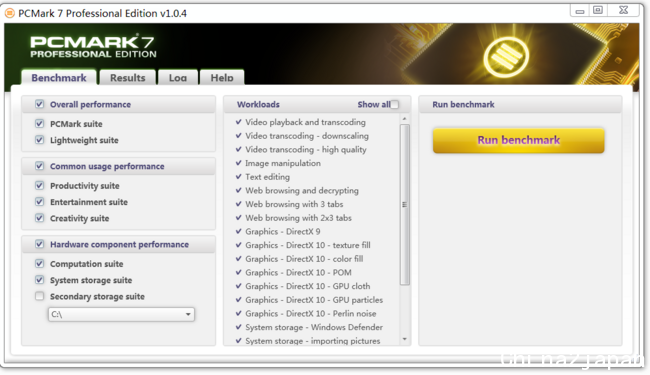650x375 pixels.
Task: Select DirectX 10 - texture fill workload
Action: (x=308, y=245)
